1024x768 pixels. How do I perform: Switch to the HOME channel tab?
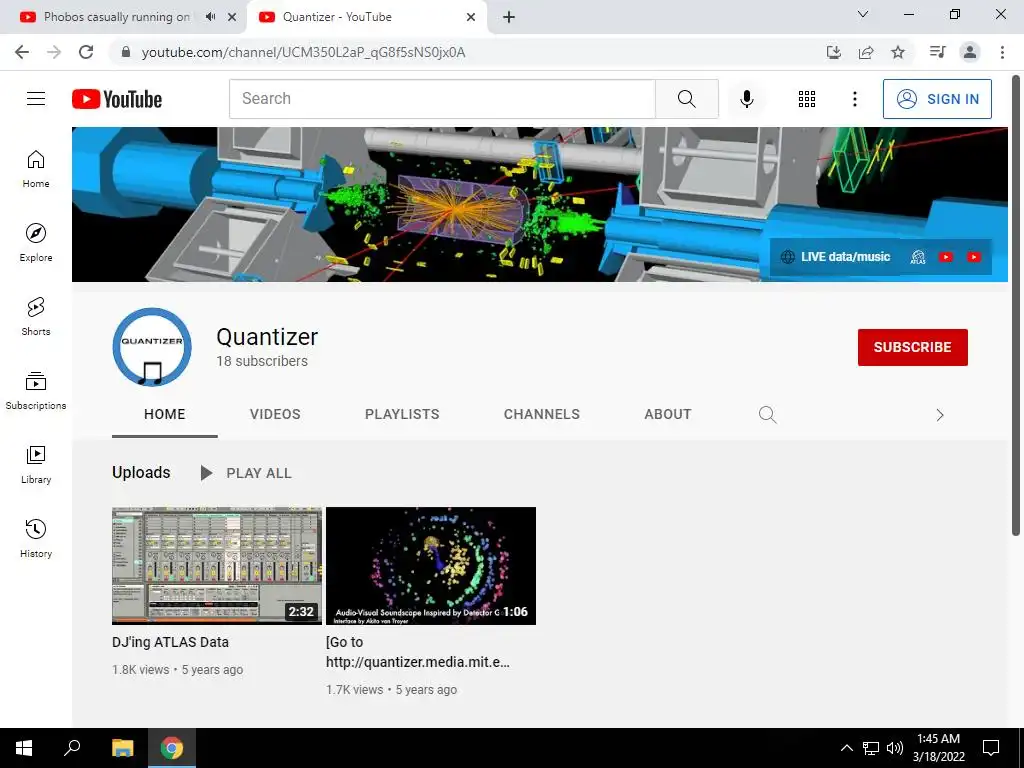165,414
